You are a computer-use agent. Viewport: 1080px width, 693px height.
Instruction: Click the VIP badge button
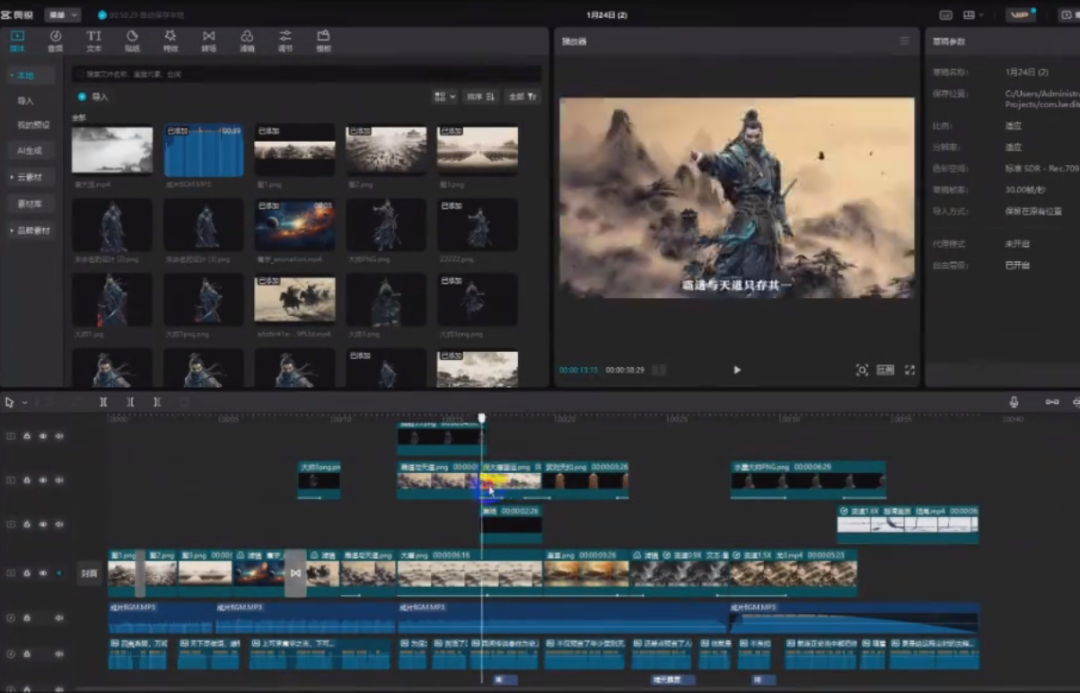pos(1021,14)
